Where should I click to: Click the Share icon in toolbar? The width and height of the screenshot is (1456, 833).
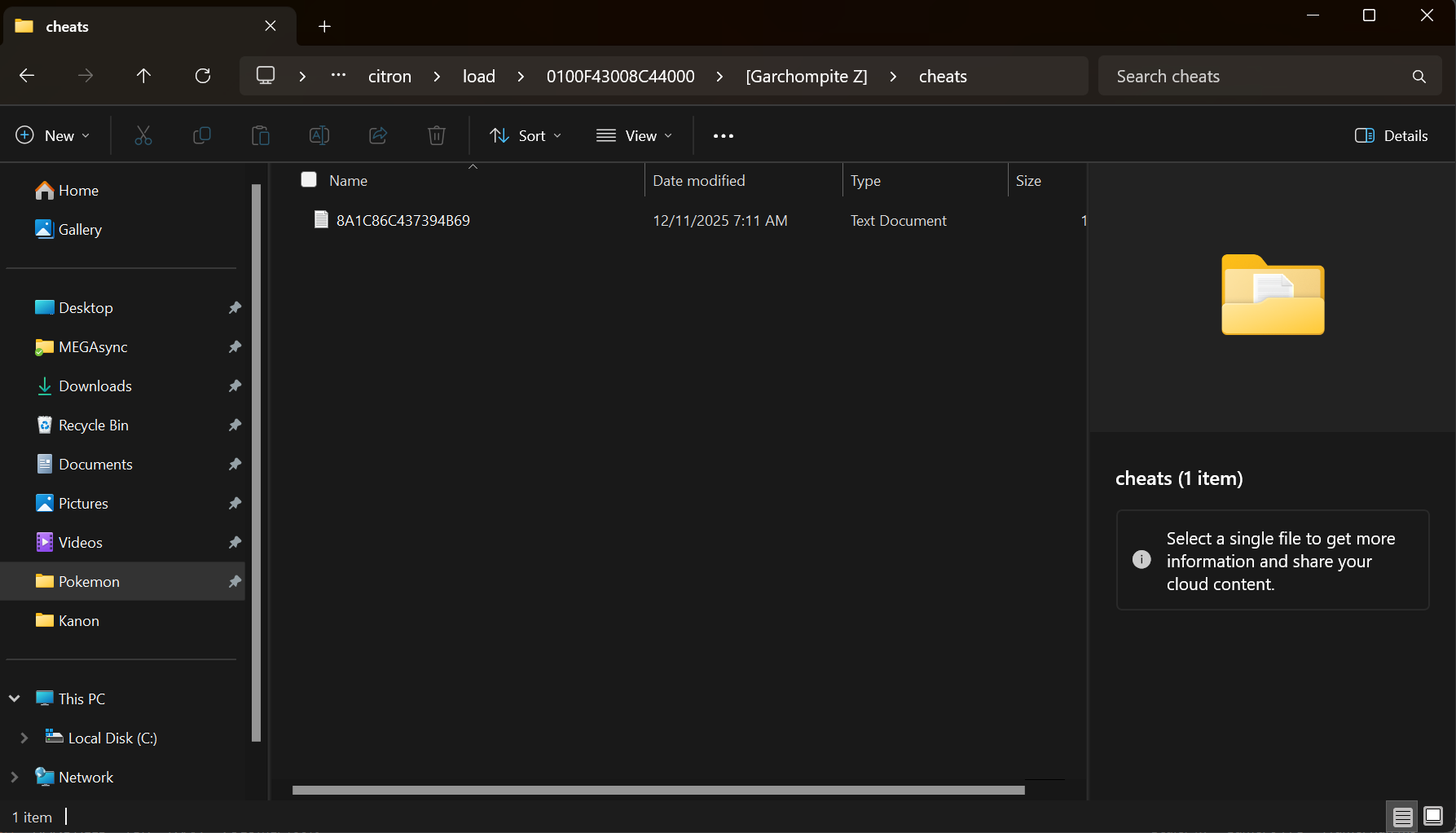point(378,135)
